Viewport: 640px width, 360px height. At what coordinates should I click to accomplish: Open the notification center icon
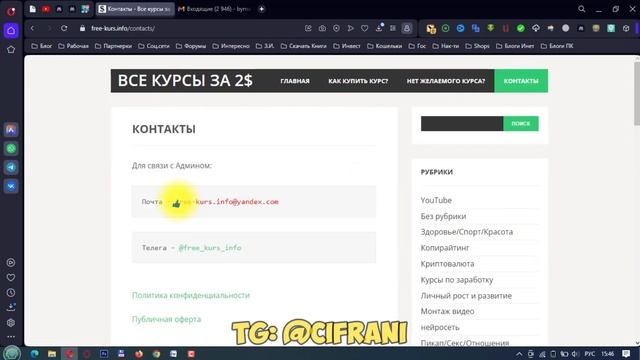626,354
